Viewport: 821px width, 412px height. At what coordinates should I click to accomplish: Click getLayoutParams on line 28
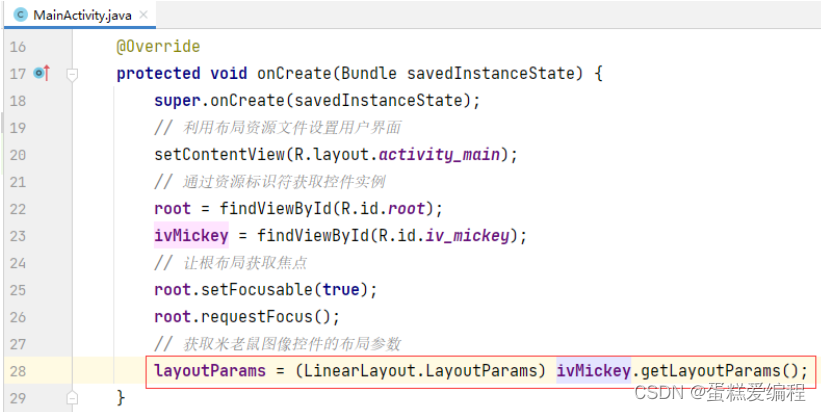711,371
